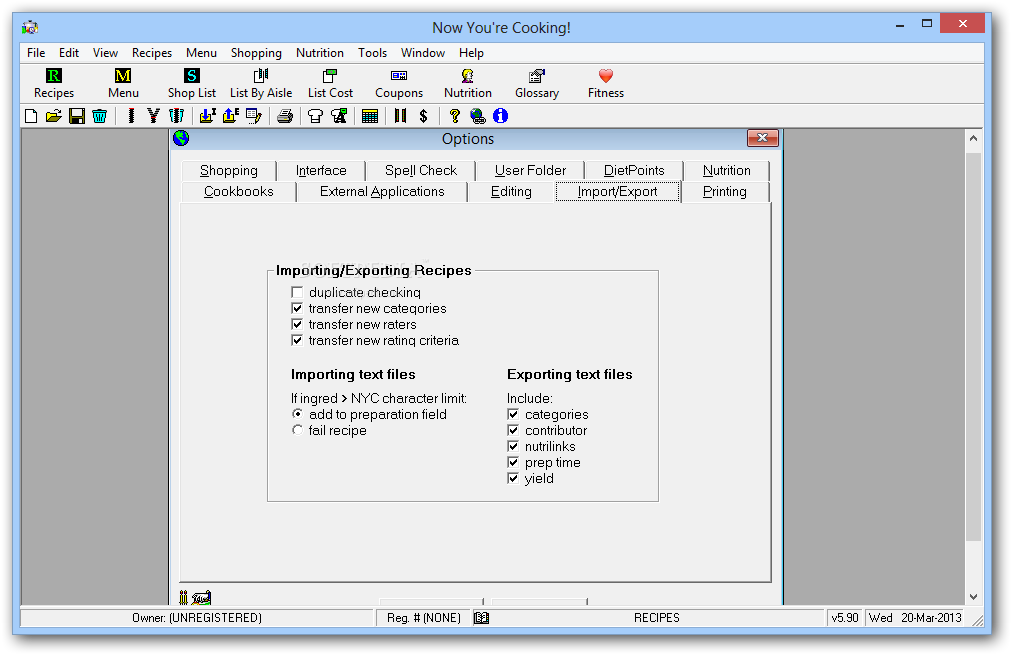Click the globe web link icon
The image size is (1012, 655).
pyautogui.click(x=478, y=116)
